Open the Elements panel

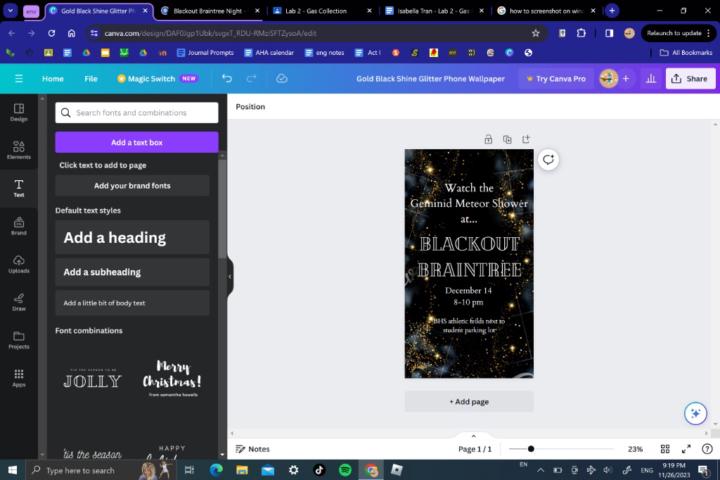point(19,150)
